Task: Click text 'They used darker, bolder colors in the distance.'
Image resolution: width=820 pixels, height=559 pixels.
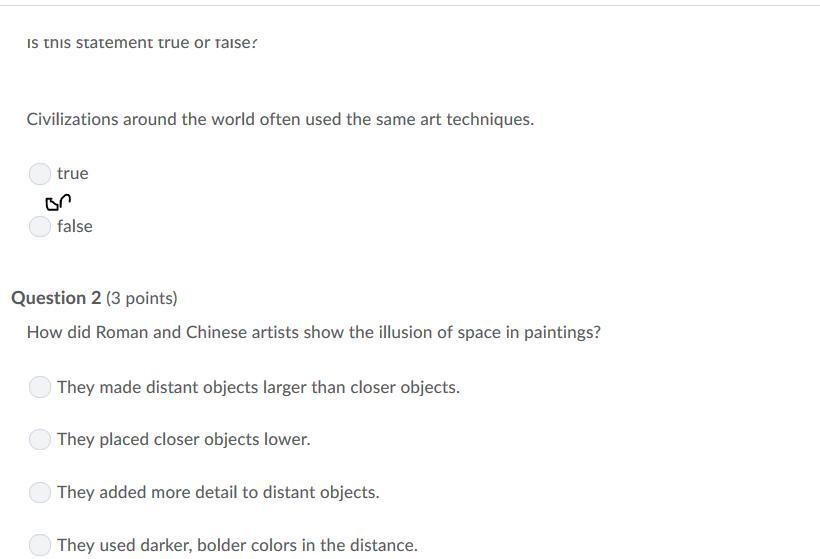Action: click(237, 545)
